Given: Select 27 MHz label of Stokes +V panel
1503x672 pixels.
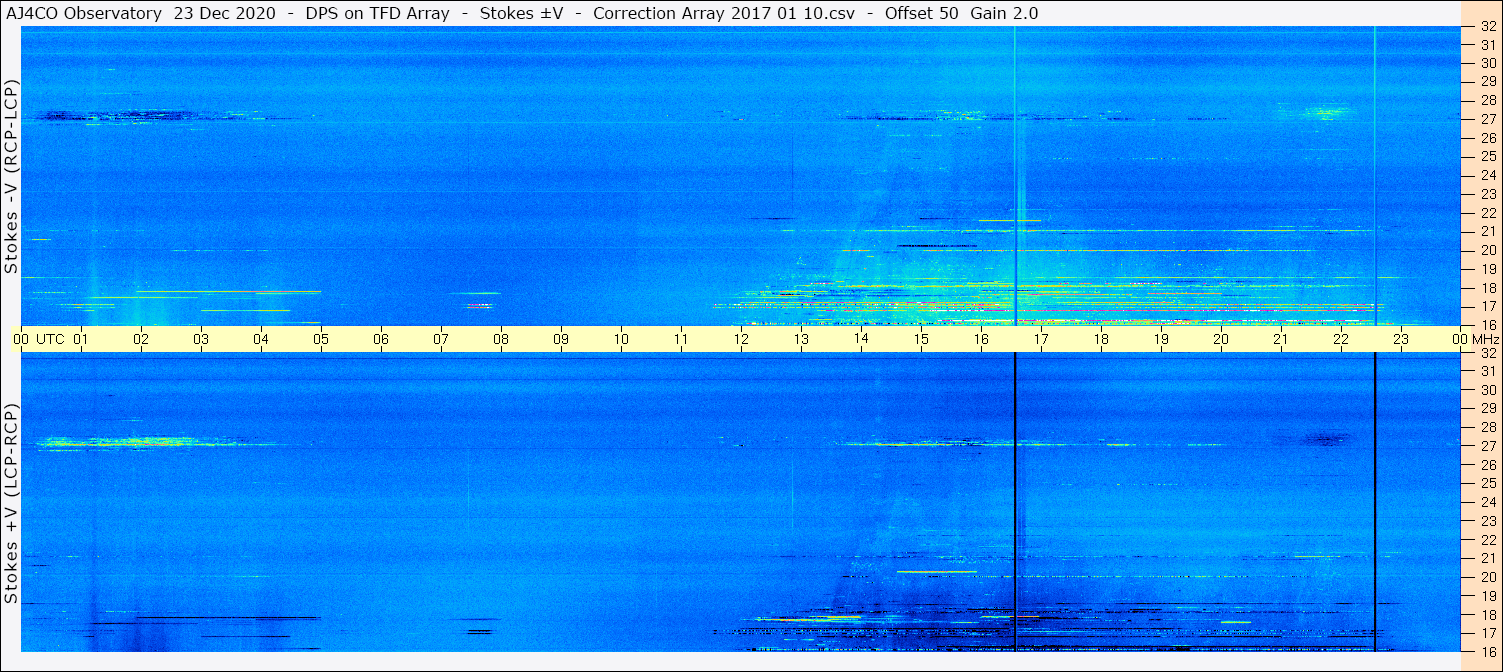Looking at the screenshot, I should coord(1488,446).
